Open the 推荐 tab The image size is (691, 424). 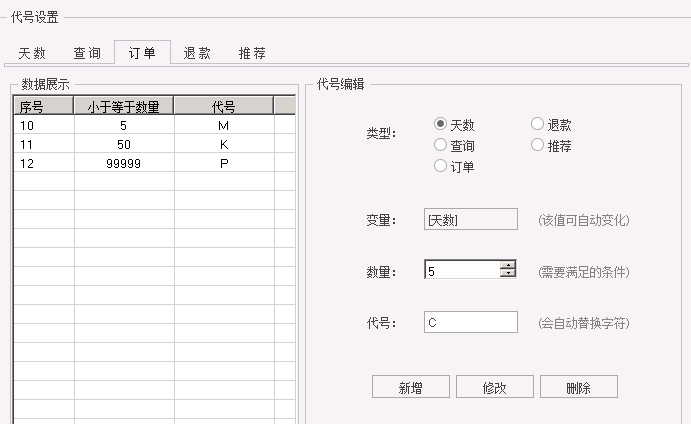[x=252, y=53]
